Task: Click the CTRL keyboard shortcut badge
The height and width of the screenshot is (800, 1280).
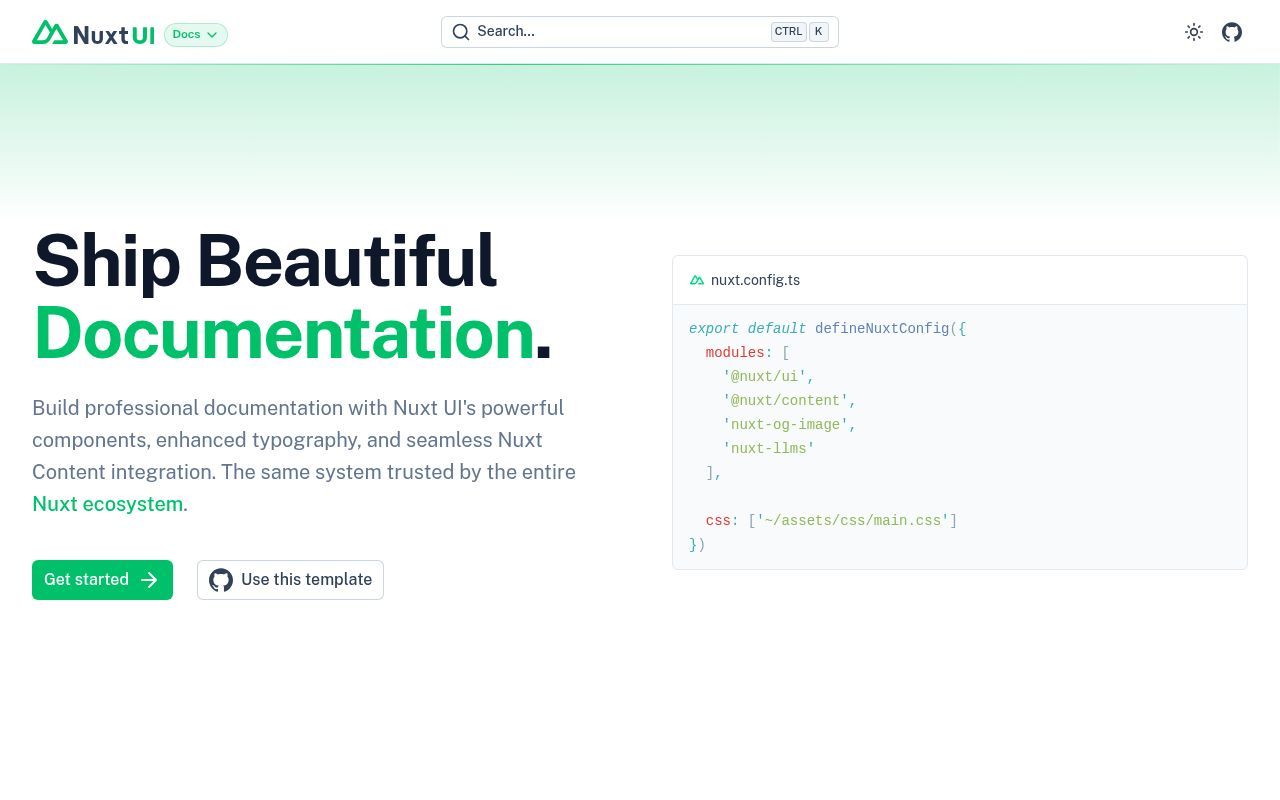Action: 788,32
